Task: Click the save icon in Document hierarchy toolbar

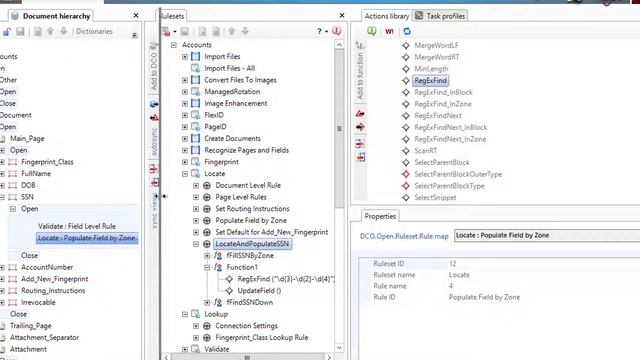Action: pyautogui.click(x=20, y=31)
